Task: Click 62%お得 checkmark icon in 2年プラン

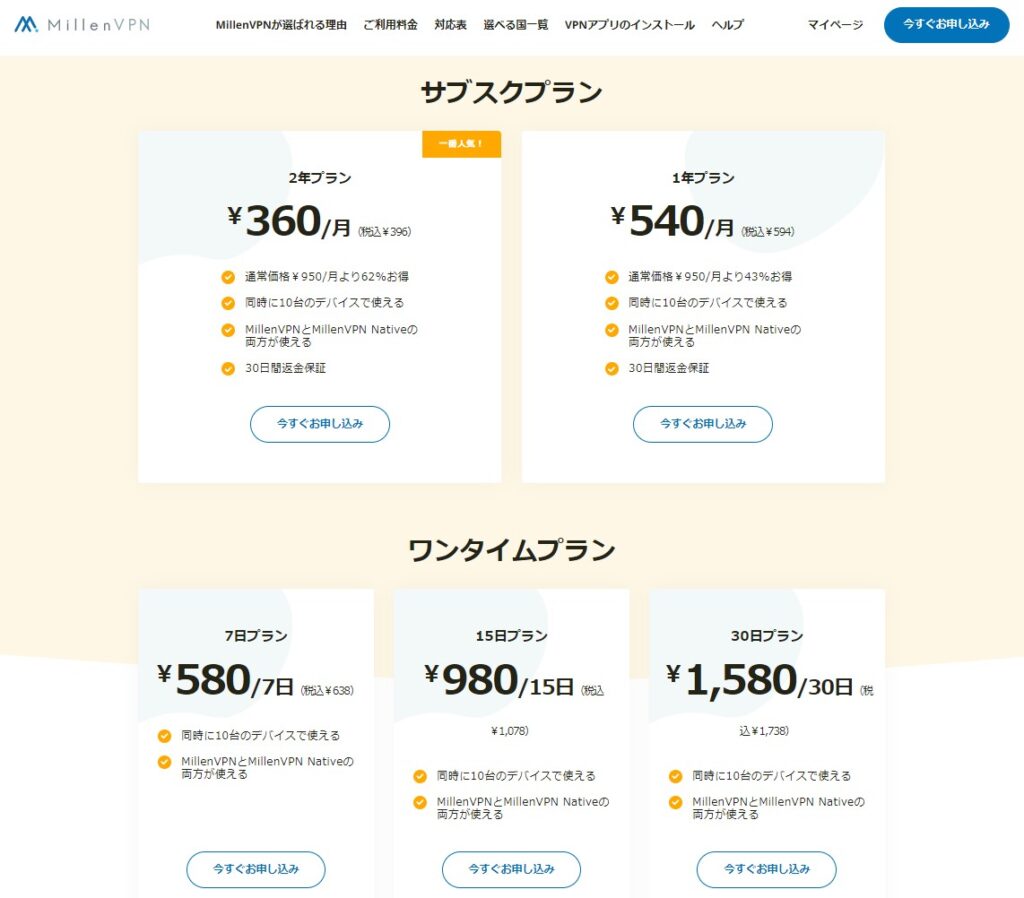Action: (x=228, y=277)
